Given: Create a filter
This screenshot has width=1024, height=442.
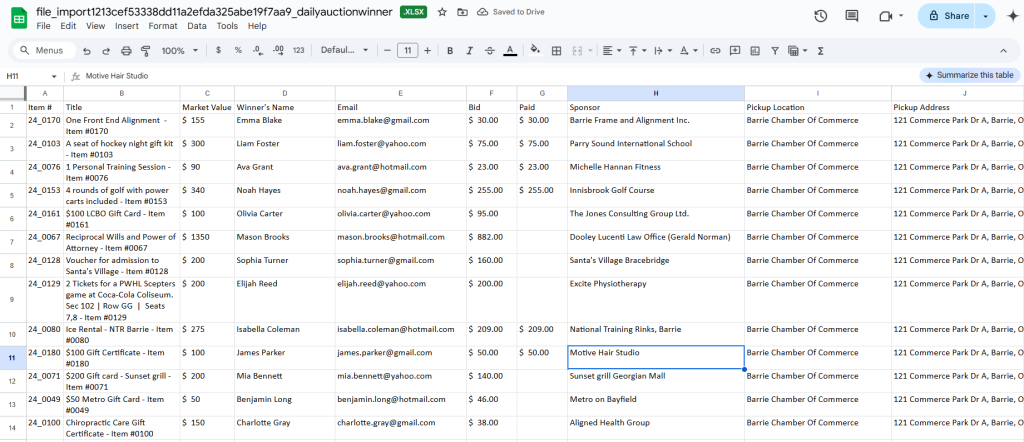Looking at the screenshot, I should [x=775, y=50].
